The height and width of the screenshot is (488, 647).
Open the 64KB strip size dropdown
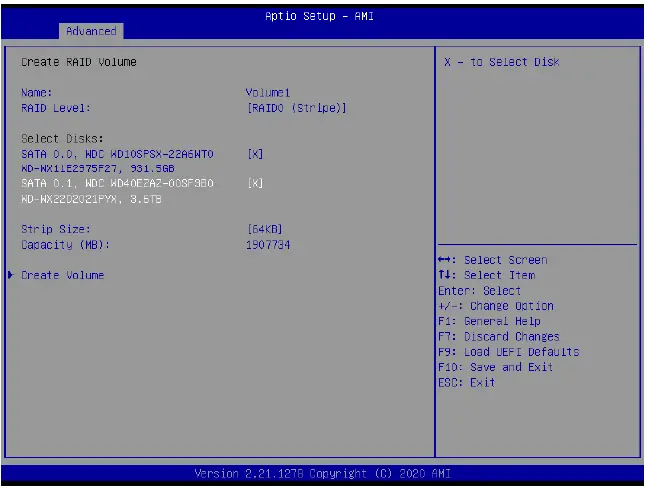coord(265,229)
